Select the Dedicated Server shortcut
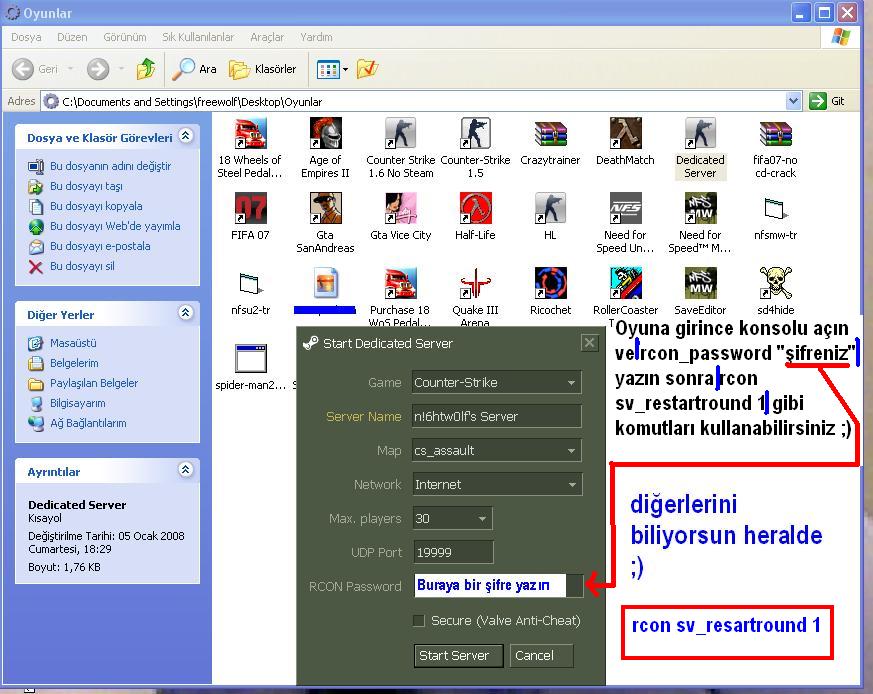The width and height of the screenshot is (873, 694). [x=700, y=148]
